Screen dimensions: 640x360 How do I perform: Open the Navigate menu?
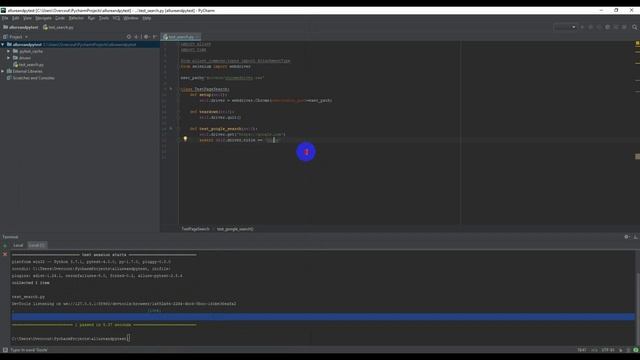coord(43,18)
